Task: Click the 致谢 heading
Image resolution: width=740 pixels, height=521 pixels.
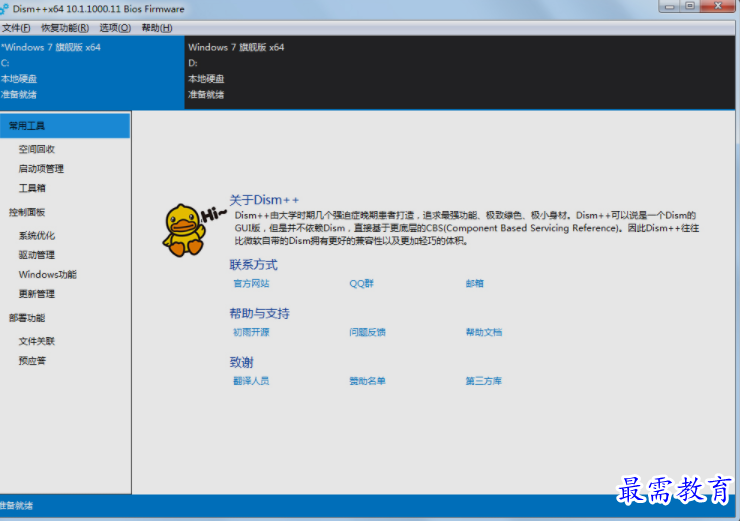Action: [242, 362]
